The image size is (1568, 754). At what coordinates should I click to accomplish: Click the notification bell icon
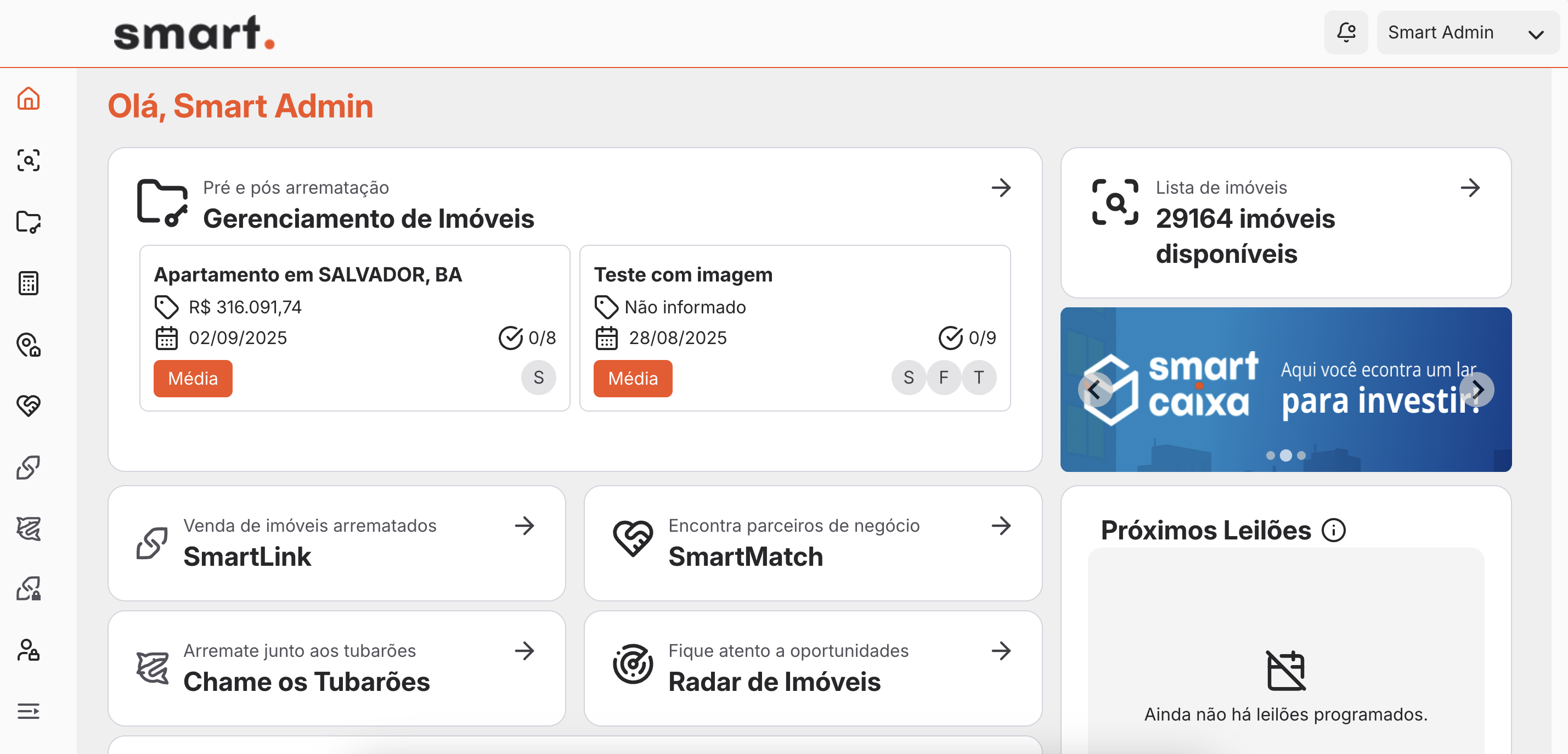tap(1346, 32)
